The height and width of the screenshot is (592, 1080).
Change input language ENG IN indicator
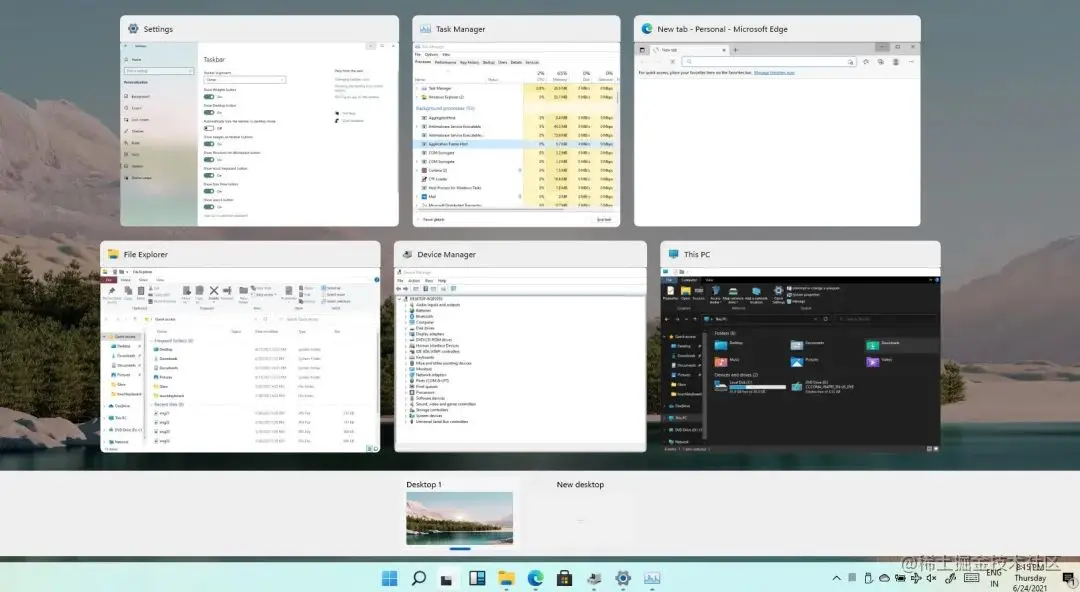pos(994,578)
